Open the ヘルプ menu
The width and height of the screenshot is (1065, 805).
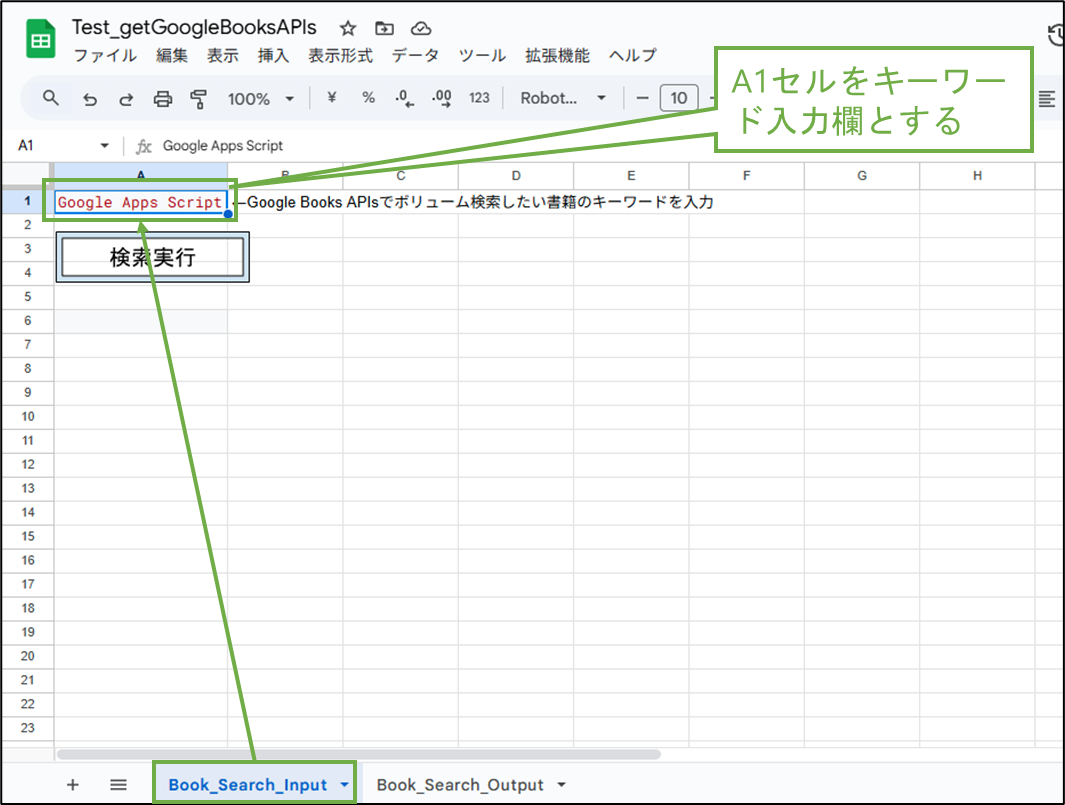[x=632, y=56]
